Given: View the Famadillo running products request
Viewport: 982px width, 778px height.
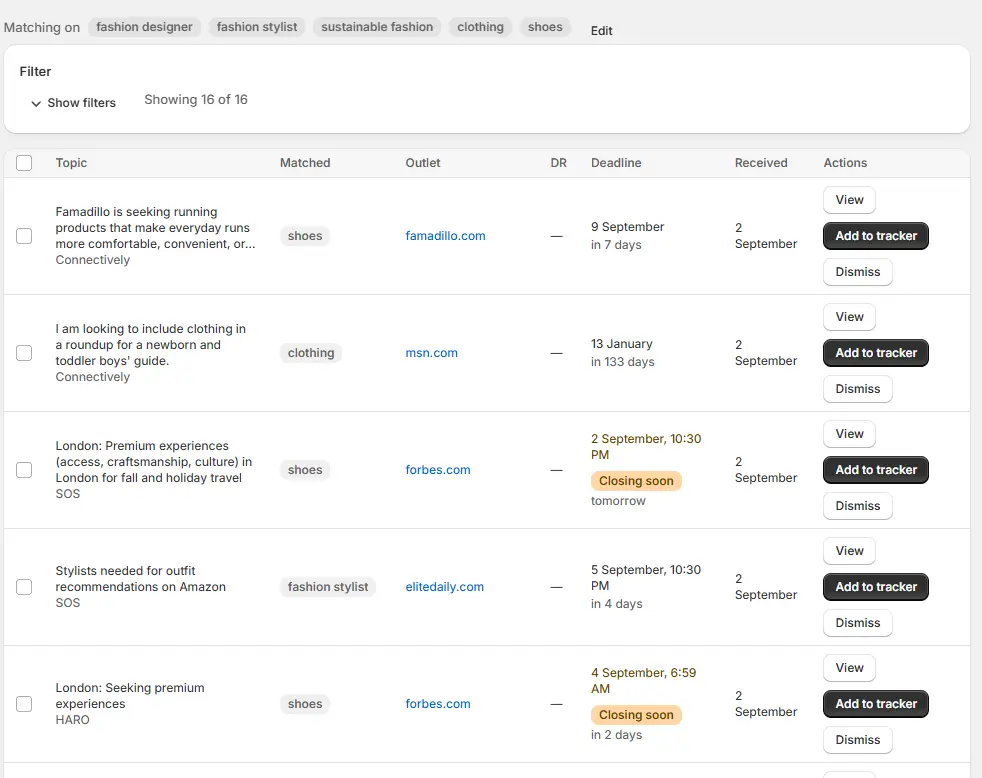Looking at the screenshot, I should [x=849, y=200].
